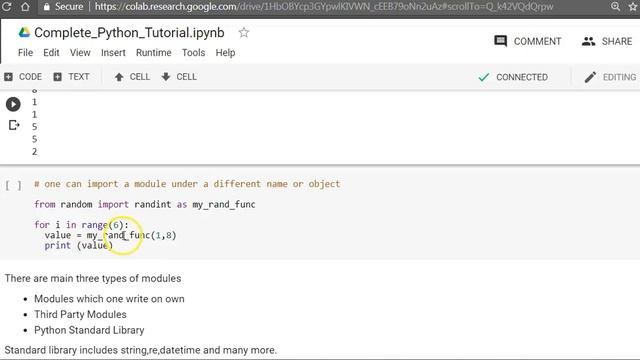Screen dimensions: 640x360
Task: Switch the EDITING mode pencil button
Action: pos(610,77)
